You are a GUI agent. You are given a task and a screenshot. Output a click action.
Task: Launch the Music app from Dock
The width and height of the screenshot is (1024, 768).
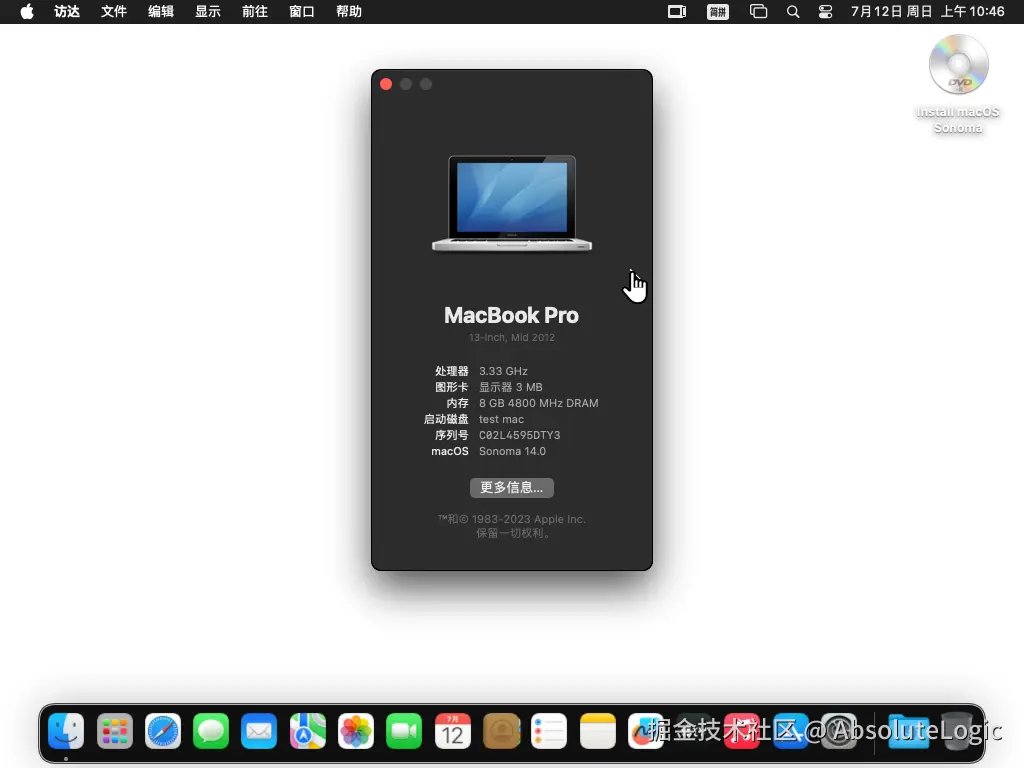tap(742, 731)
